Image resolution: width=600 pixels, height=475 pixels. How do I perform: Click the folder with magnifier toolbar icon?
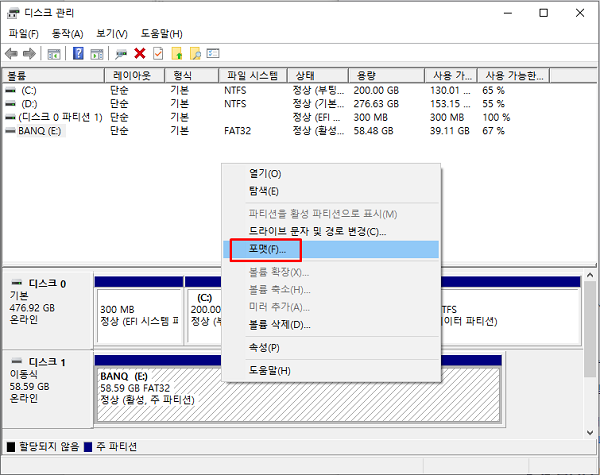coord(195,53)
